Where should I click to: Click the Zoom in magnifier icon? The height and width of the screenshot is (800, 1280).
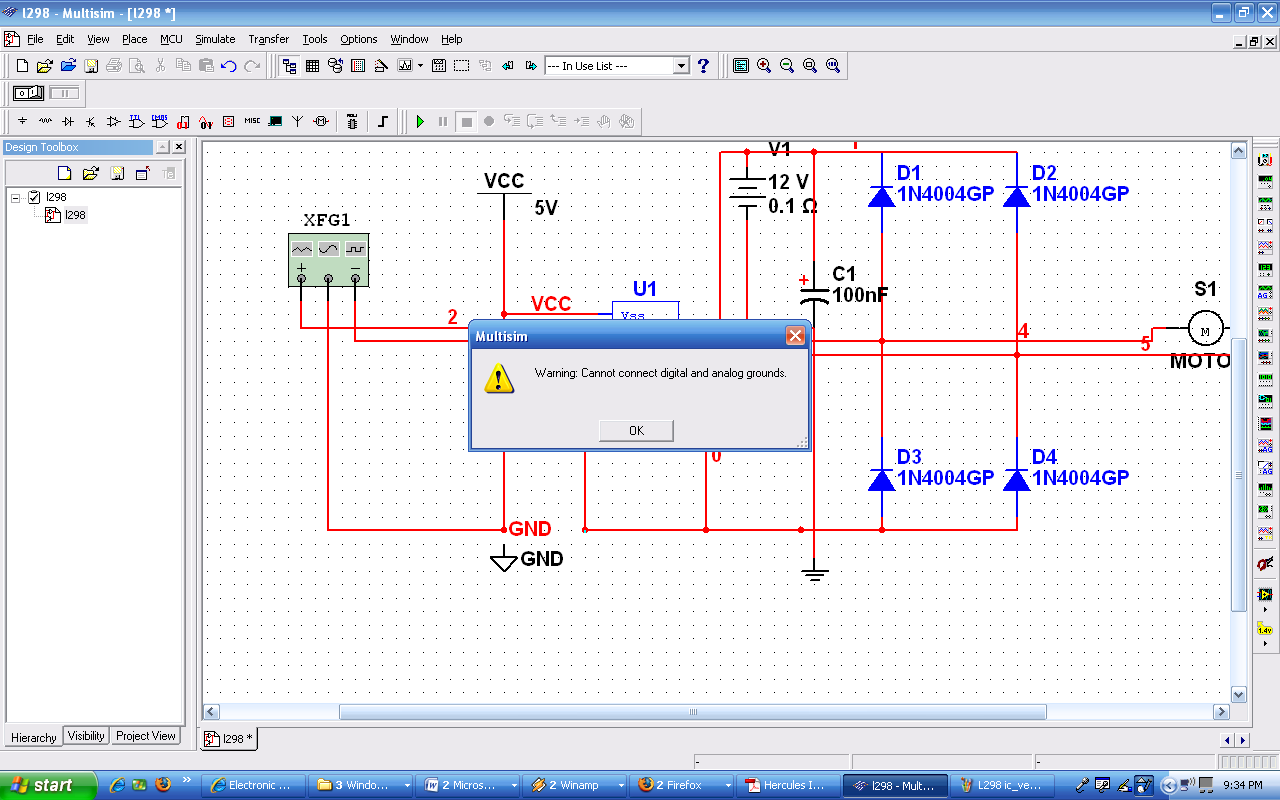click(x=764, y=66)
